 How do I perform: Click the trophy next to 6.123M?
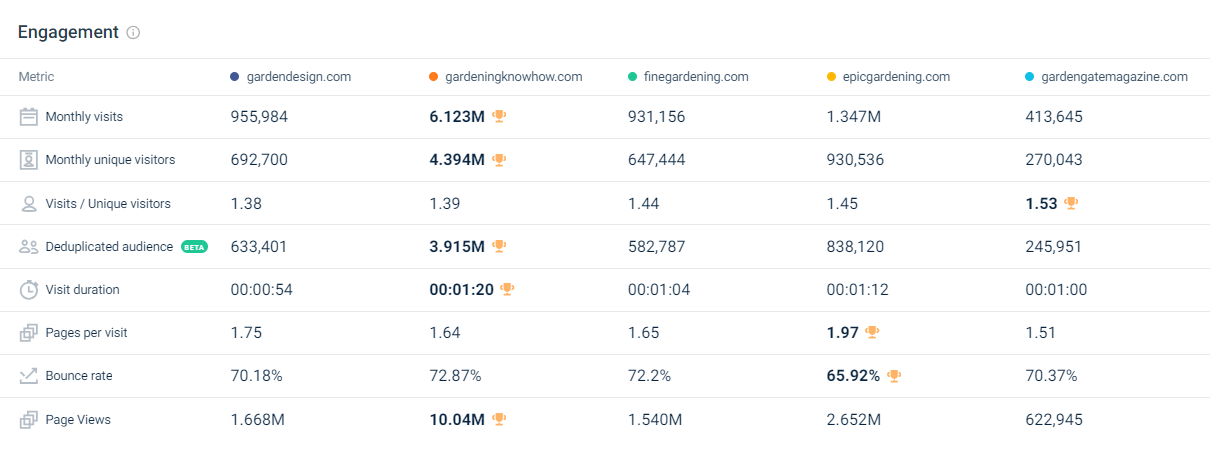(499, 117)
